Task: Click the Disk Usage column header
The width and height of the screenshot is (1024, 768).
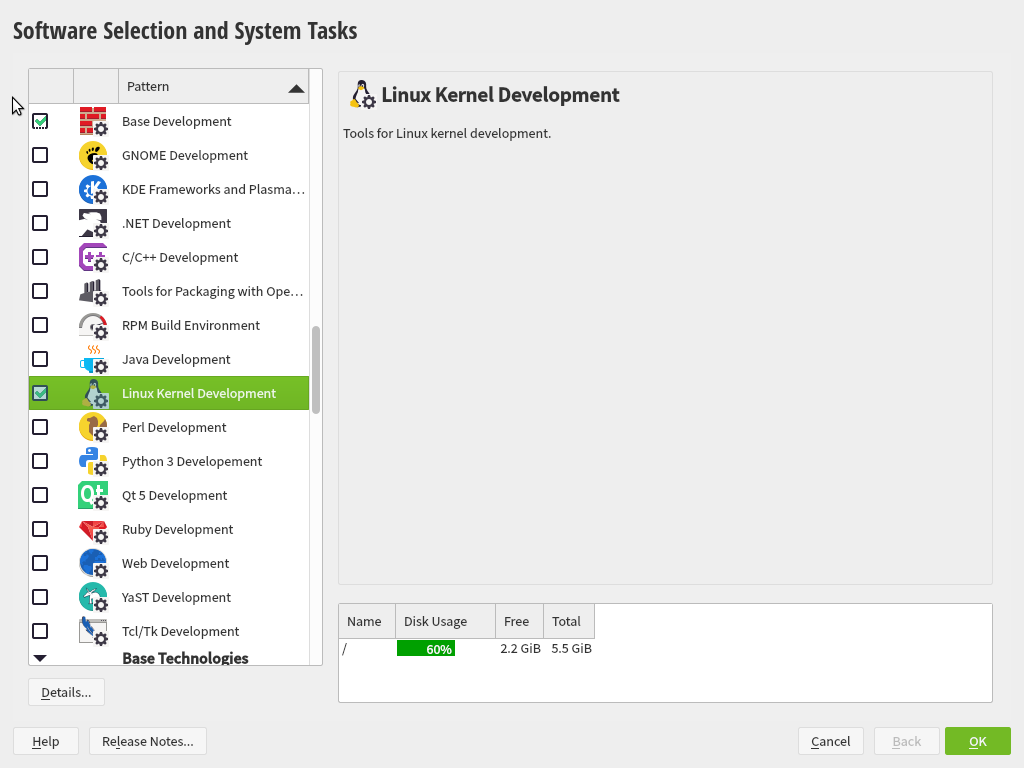Action: pos(445,621)
